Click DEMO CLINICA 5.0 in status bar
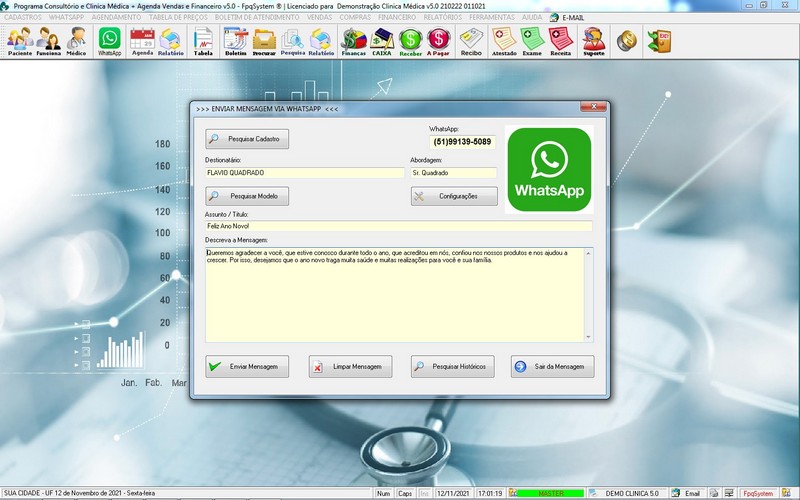This screenshot has height=500, width=800. click(x=632, y=493)
